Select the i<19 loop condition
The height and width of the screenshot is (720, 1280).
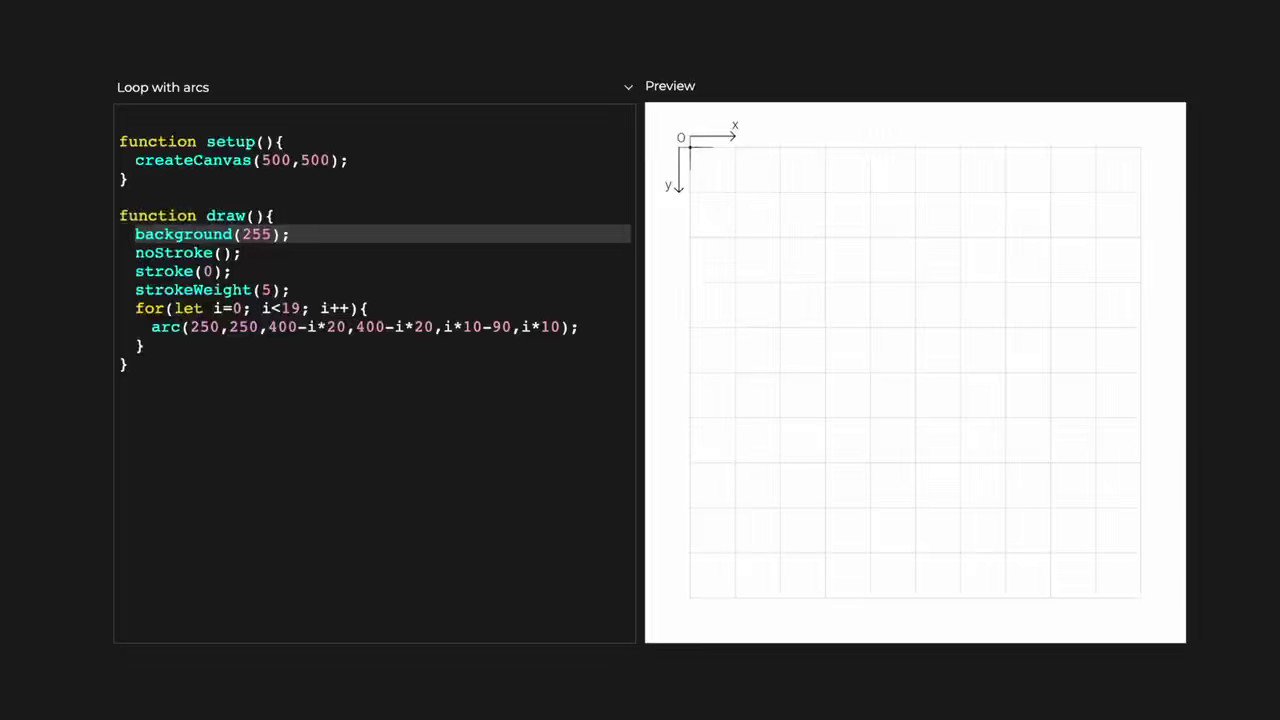[281, 308]
